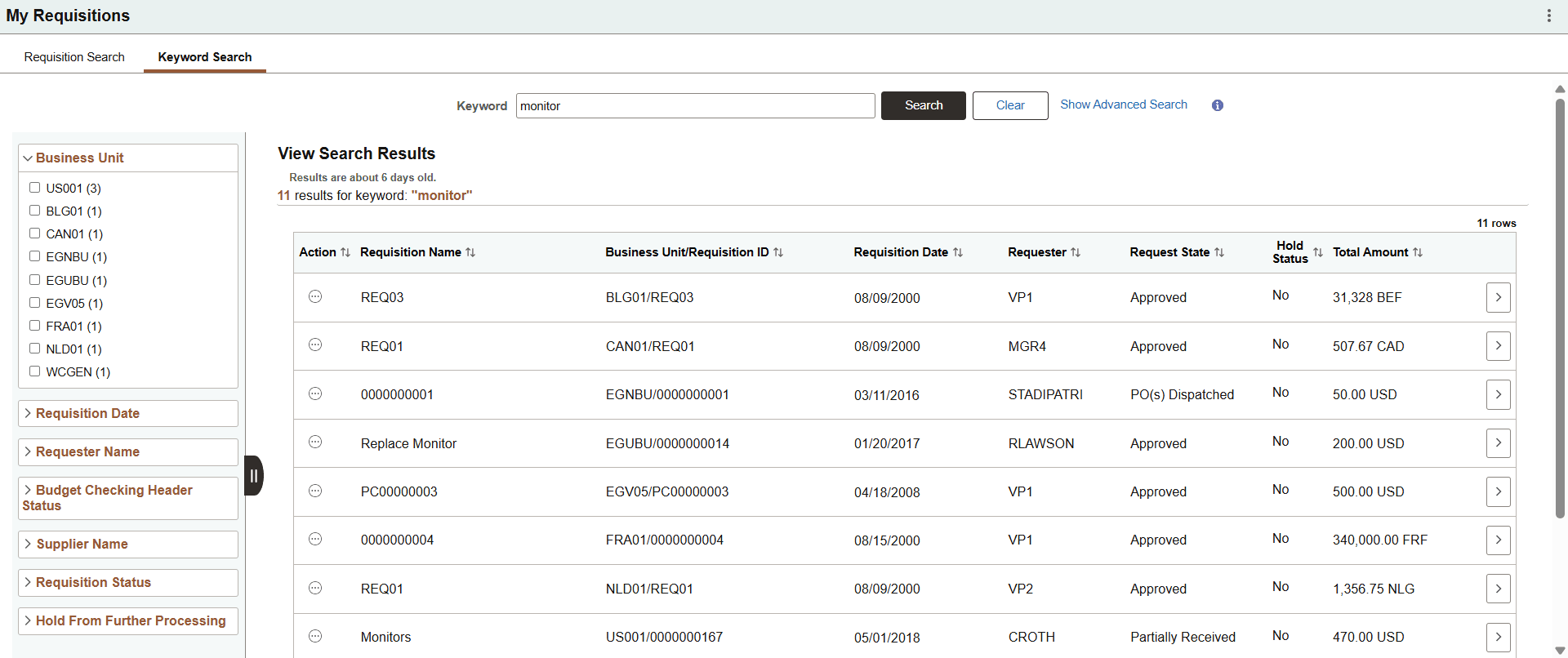
Task: Sort by Business Unit/Requisition ID column
Action: tap(778, 252)
